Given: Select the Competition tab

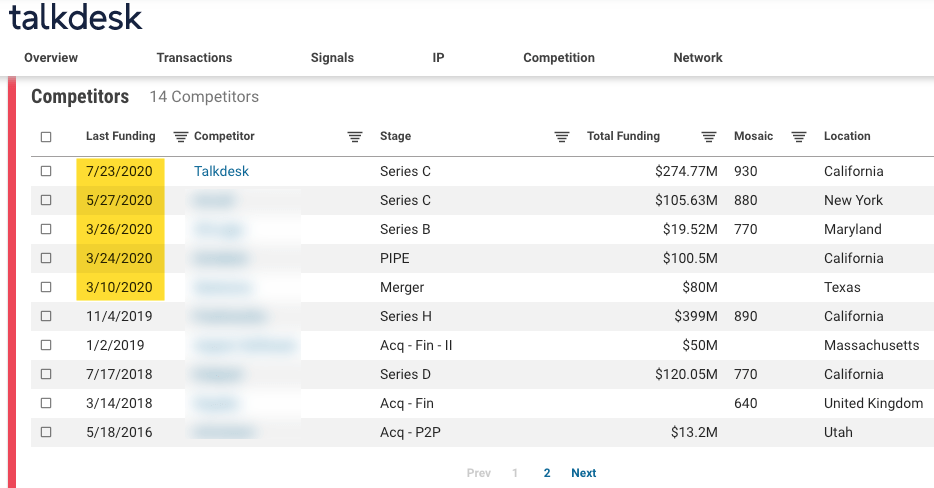Looking at the screenshot, I should click(x=559, y=58).
